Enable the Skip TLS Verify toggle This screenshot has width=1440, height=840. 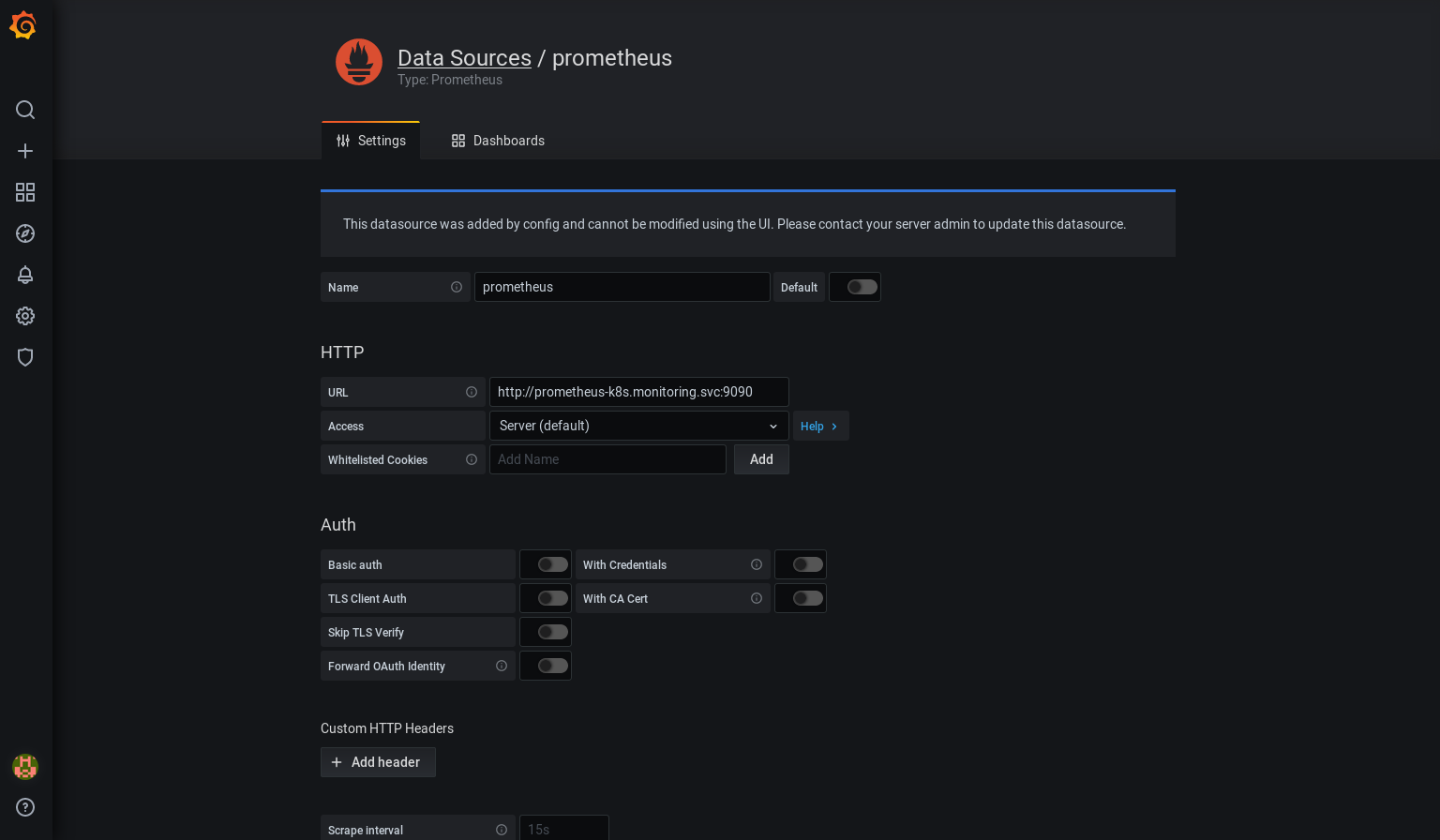(553, 632)
